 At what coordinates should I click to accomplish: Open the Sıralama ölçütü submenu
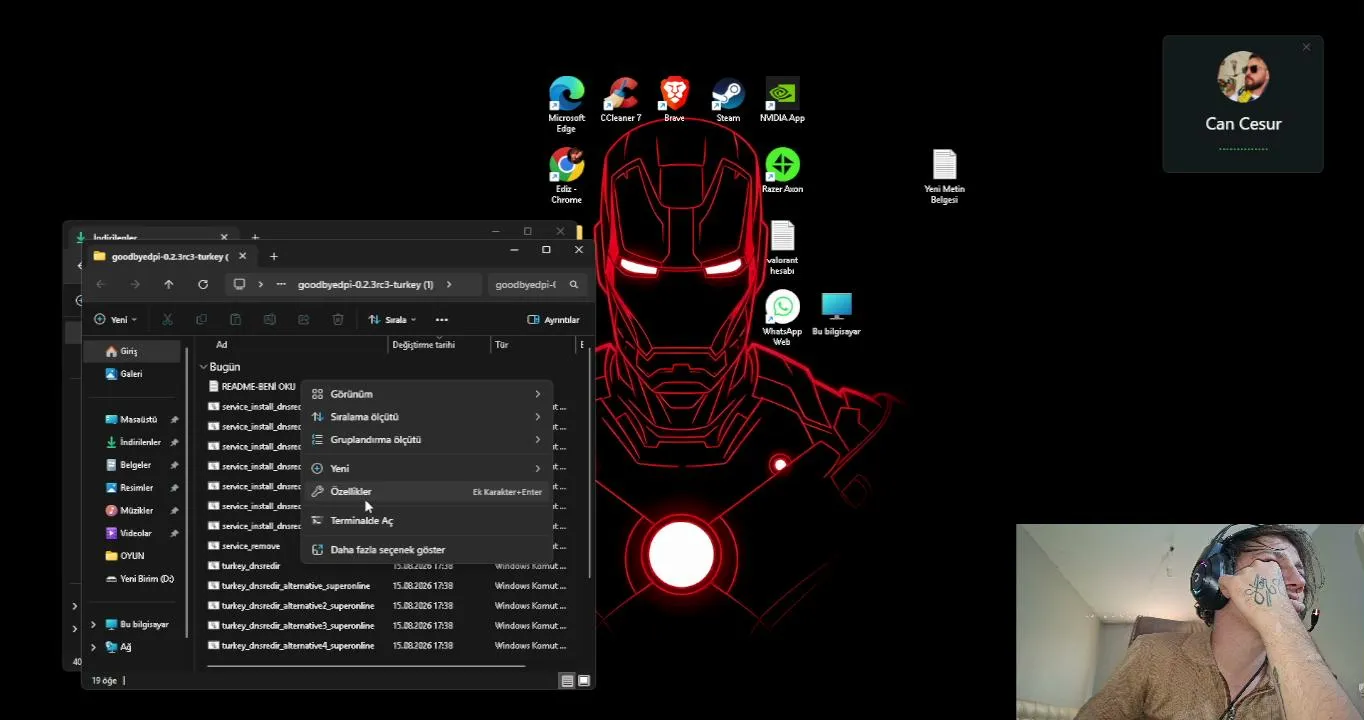tap(427, 417)
